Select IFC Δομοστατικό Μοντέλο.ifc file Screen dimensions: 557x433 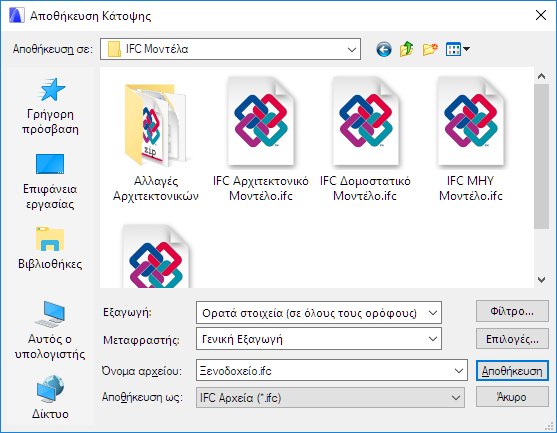[365, 140]
